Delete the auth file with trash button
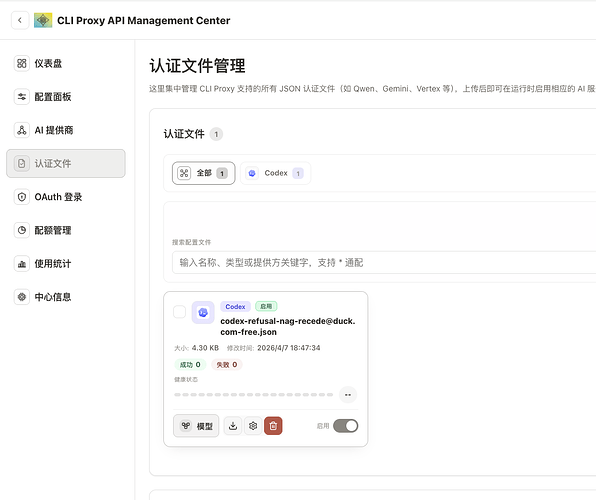 pyautogui.click(x=273, y=426)
